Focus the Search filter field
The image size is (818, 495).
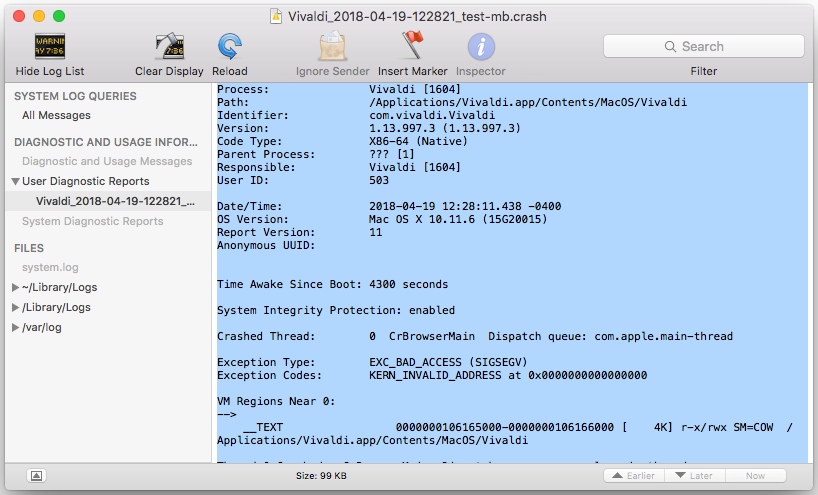[x=704, y=46]
